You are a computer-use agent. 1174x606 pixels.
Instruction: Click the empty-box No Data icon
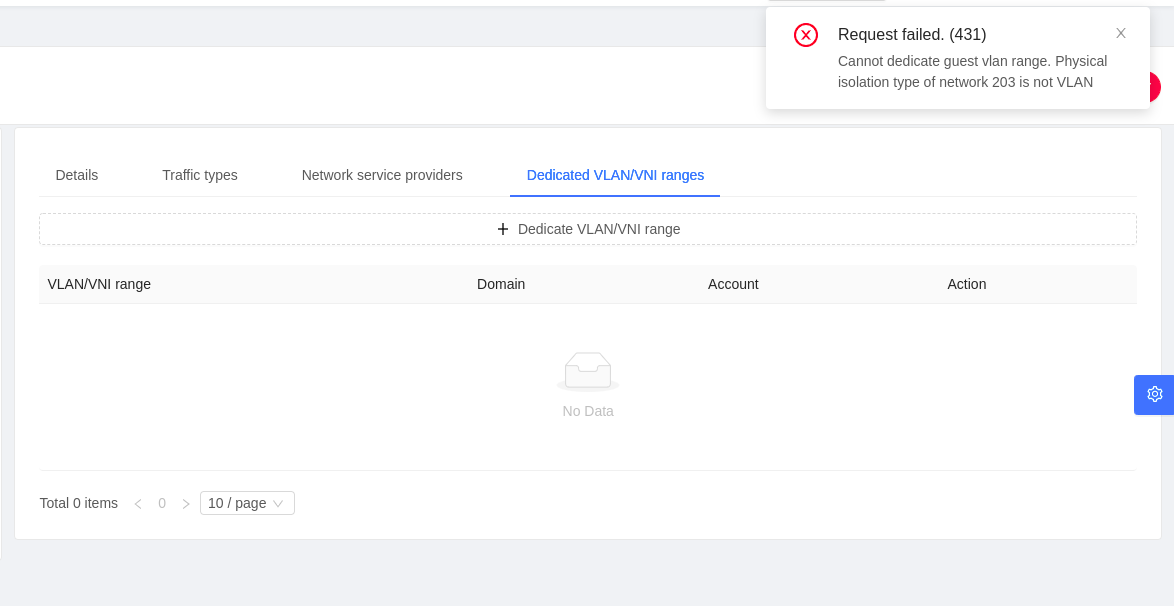click(588, 370)
